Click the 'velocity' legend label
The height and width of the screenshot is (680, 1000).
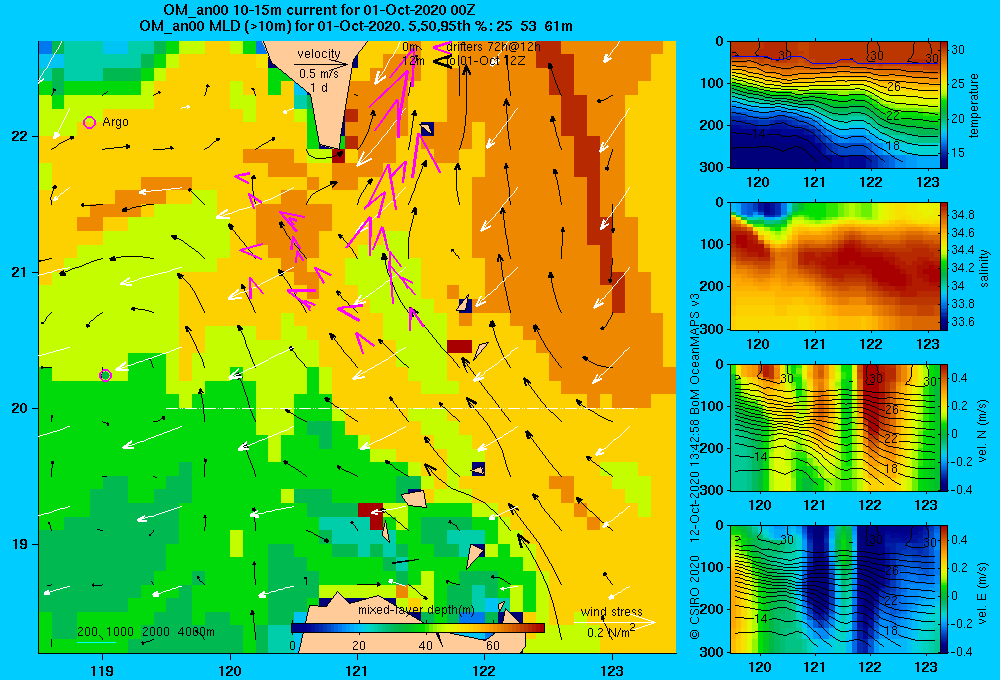[x=319, y=54]
